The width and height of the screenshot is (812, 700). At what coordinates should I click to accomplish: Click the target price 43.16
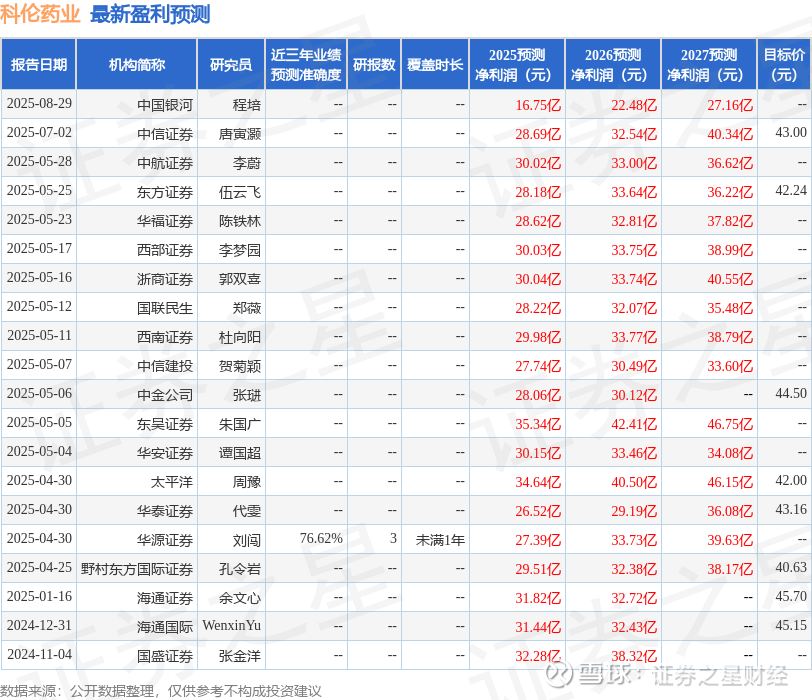click(x=791, y=509)
